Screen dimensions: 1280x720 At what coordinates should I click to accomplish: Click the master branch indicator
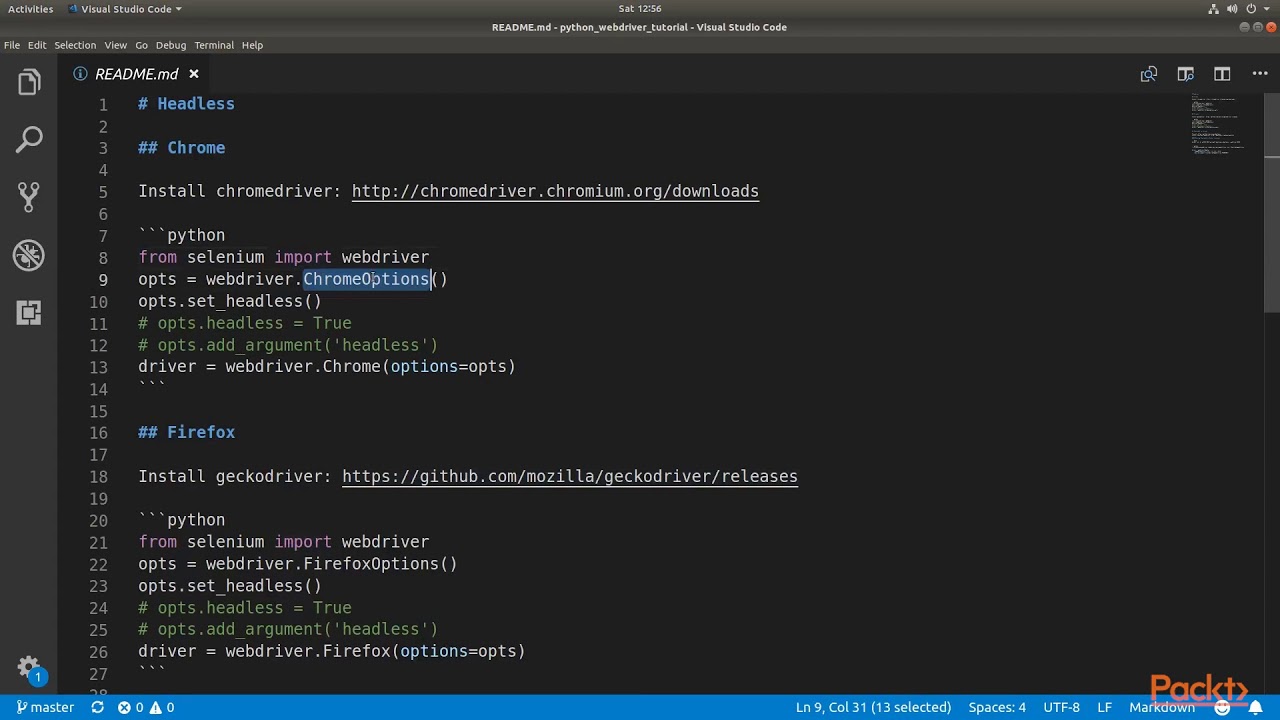point(45,707)
